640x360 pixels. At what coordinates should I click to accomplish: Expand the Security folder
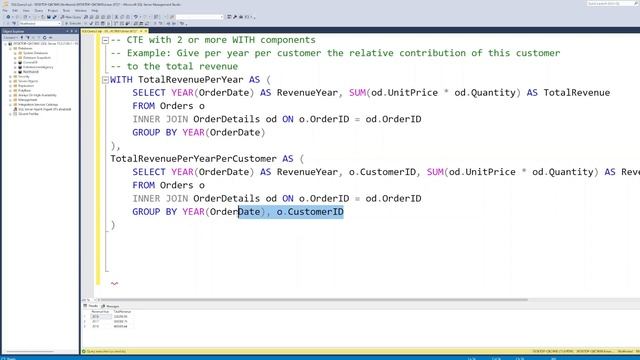10,76
